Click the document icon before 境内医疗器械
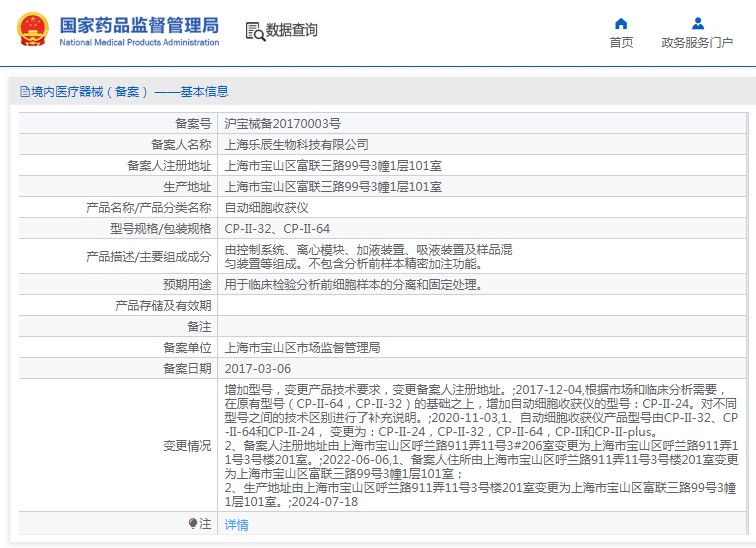Screen dimensions: 756x548 tap(25, 92)
